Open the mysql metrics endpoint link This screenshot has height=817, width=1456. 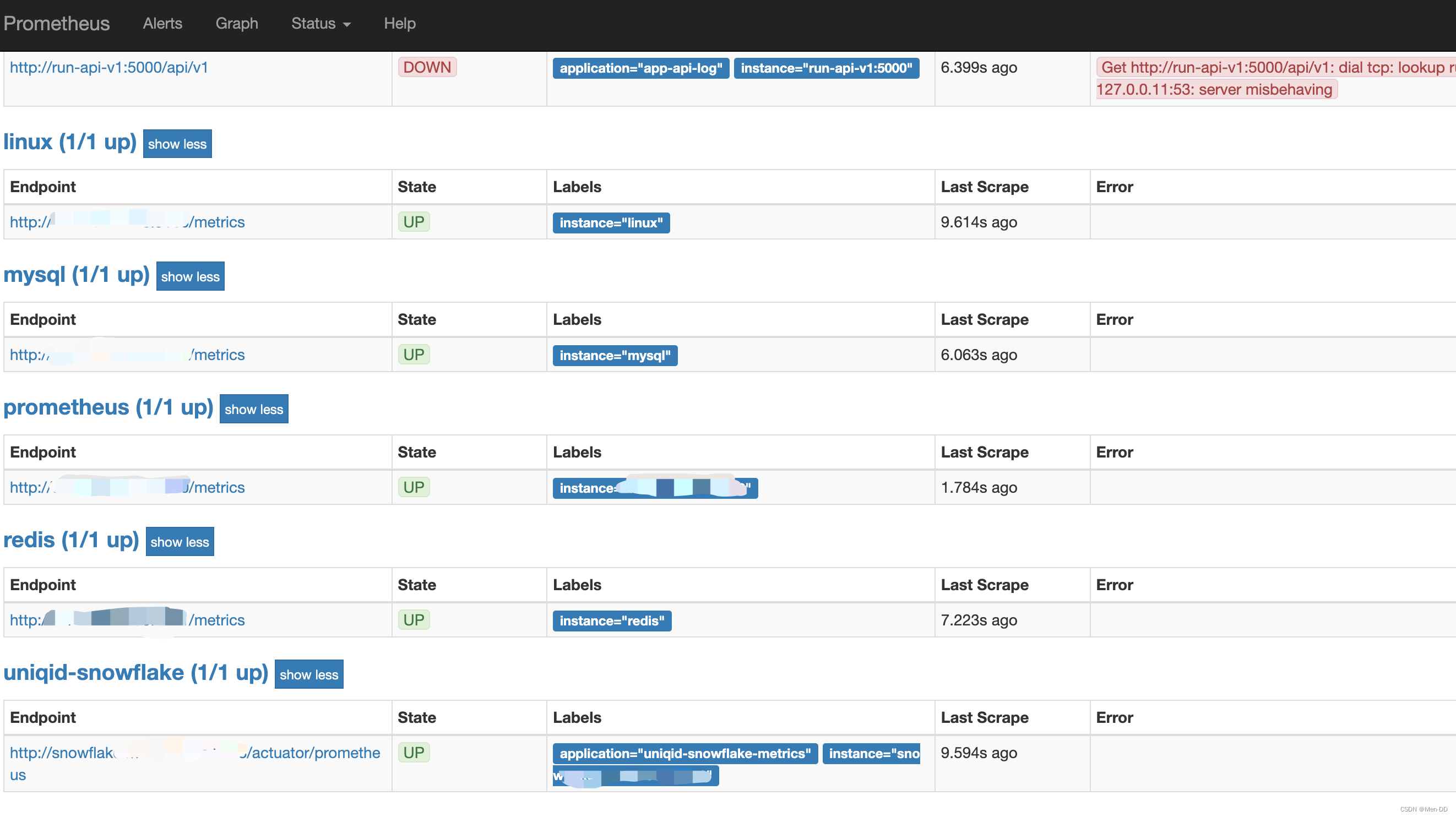click(218, 355)
